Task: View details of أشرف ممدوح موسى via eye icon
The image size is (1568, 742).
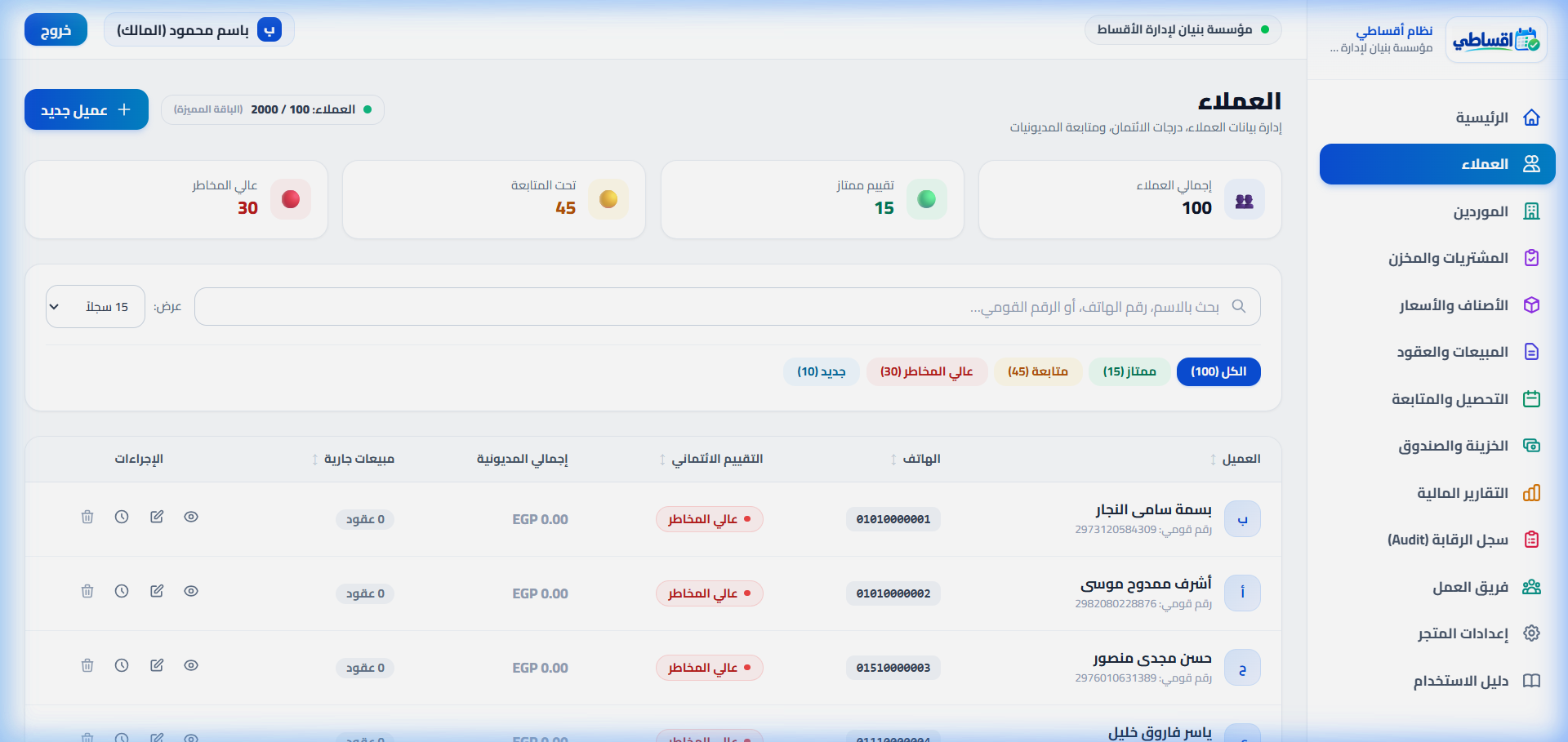Action: pos(191,591)
